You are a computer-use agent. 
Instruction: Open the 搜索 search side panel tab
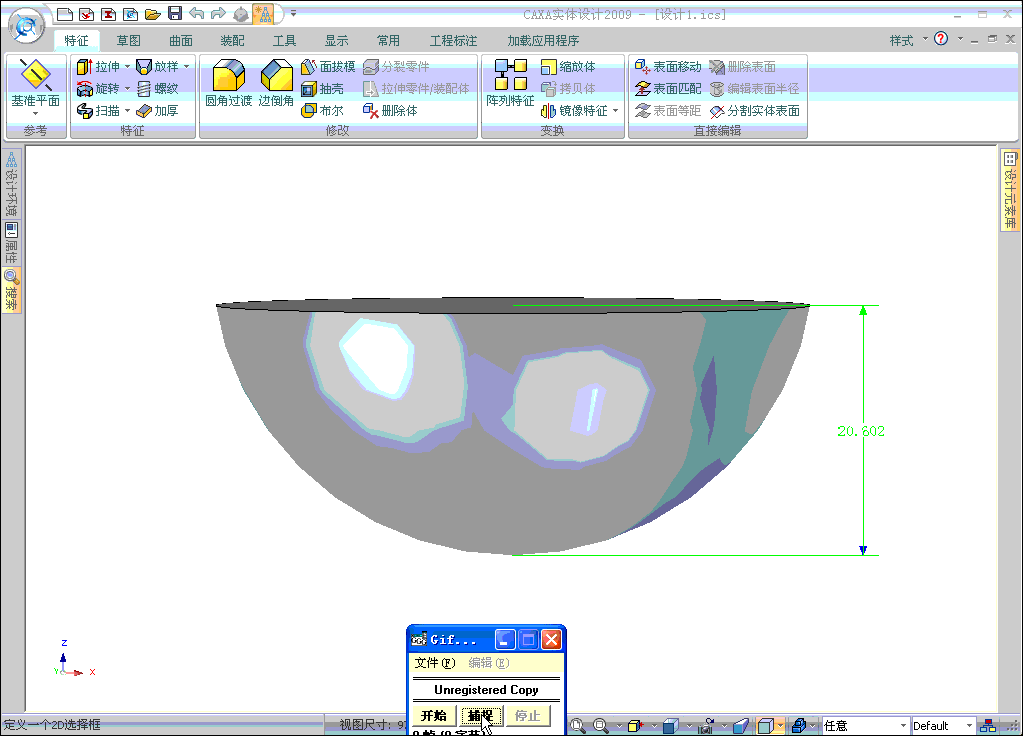tap(11, 290)
